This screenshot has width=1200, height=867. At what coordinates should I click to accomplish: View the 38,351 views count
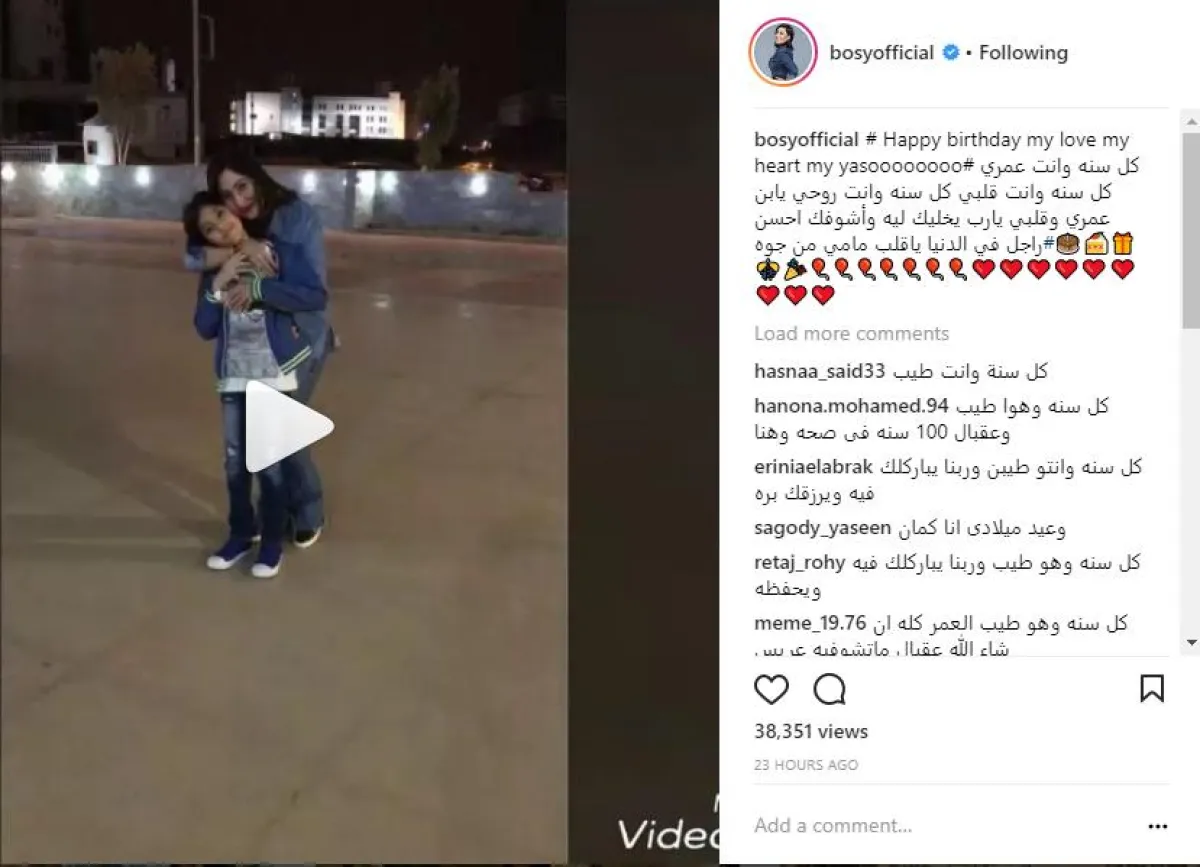pos(811,732)
